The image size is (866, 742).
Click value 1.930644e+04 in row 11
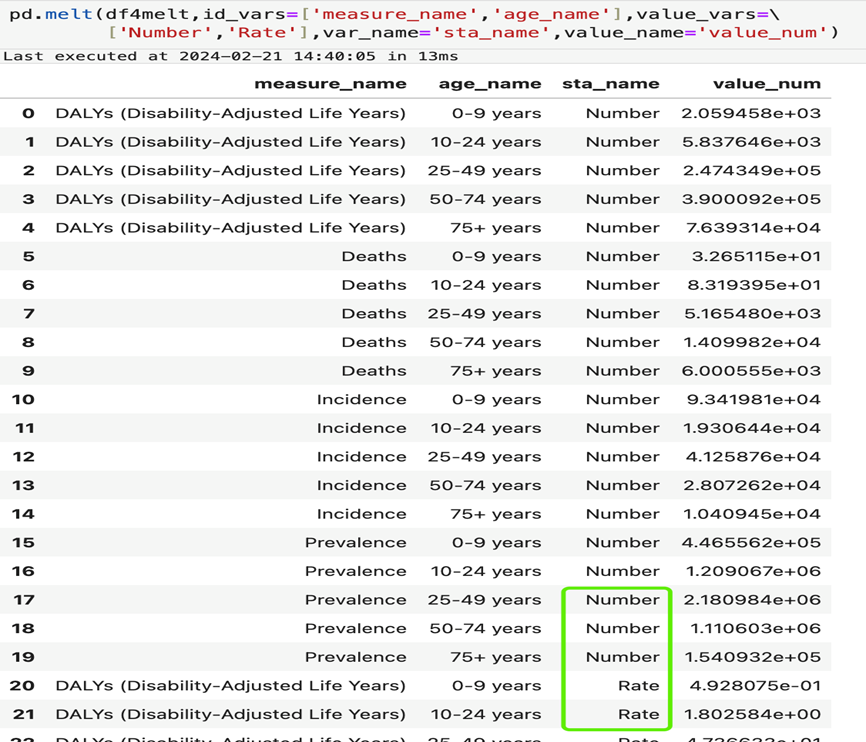(752, 429)
